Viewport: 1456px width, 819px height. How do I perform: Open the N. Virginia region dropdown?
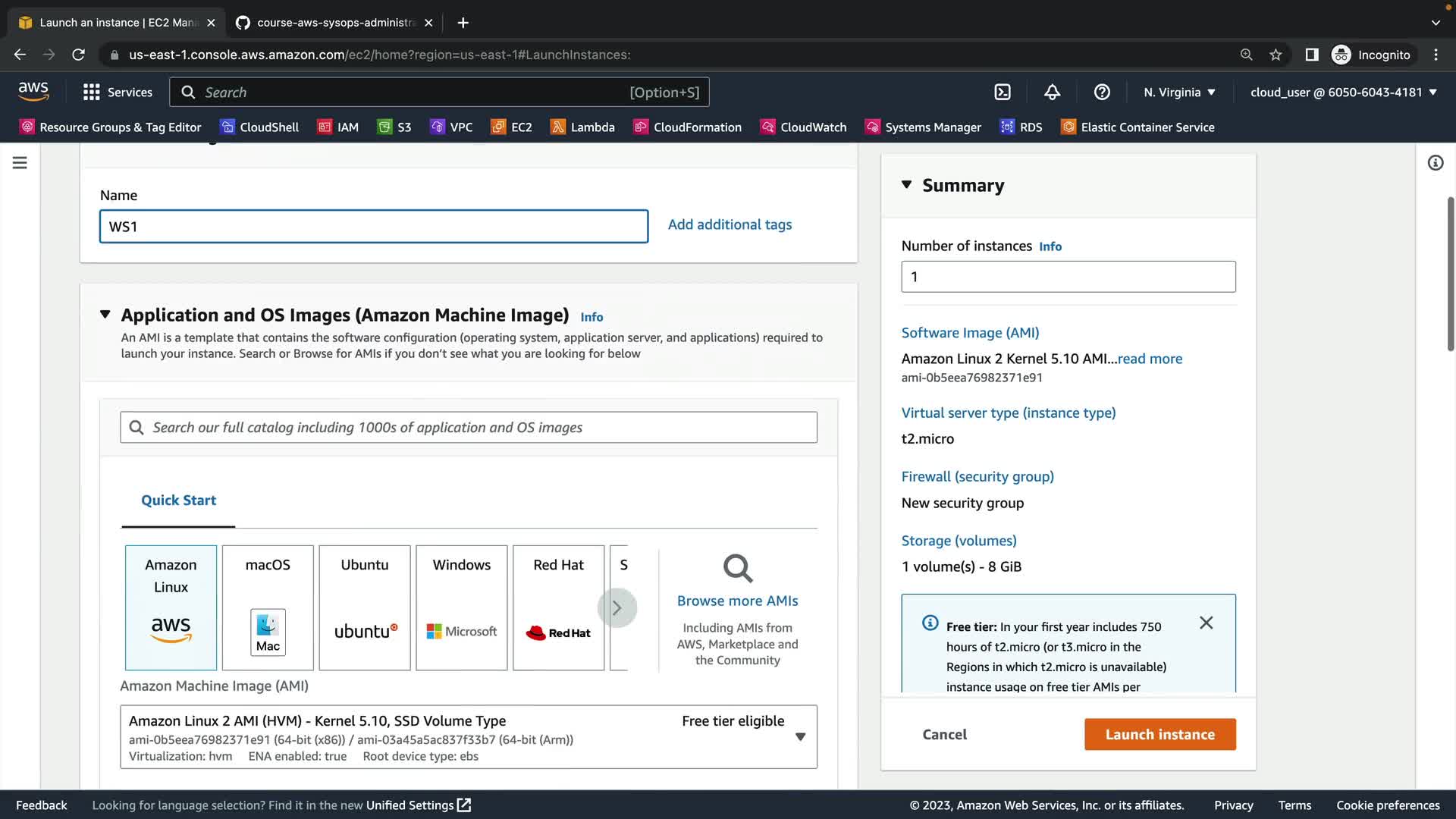tap(1179, 92)
